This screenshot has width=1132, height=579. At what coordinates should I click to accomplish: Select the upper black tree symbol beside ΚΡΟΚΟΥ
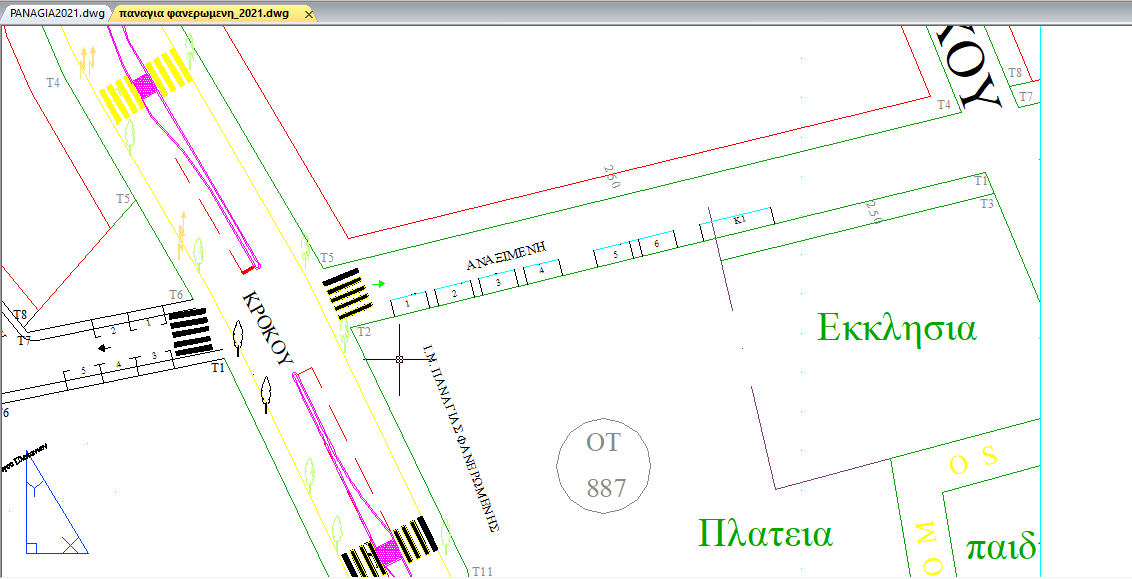238,339
